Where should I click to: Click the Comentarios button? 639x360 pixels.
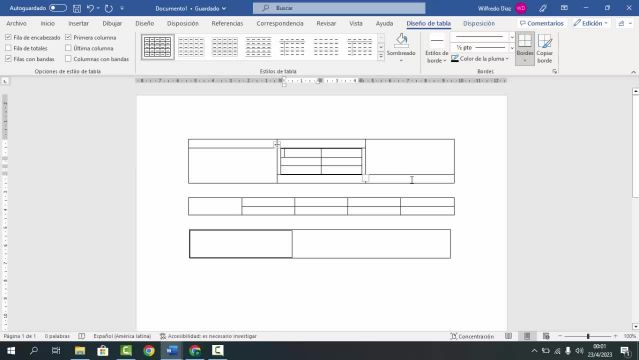(542, 24)
